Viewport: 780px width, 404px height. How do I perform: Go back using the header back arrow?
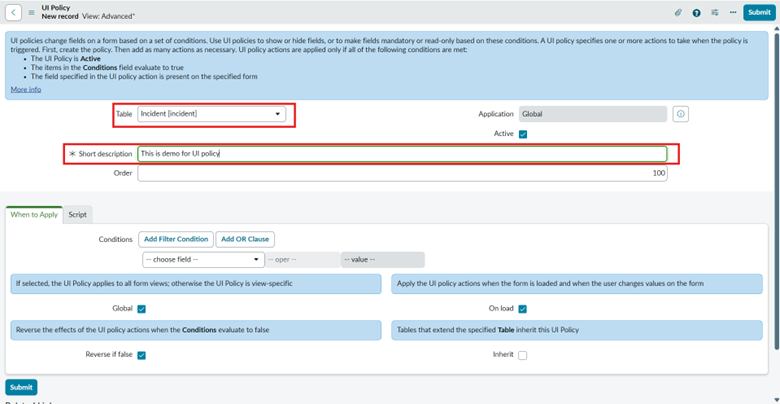[13, 12]
